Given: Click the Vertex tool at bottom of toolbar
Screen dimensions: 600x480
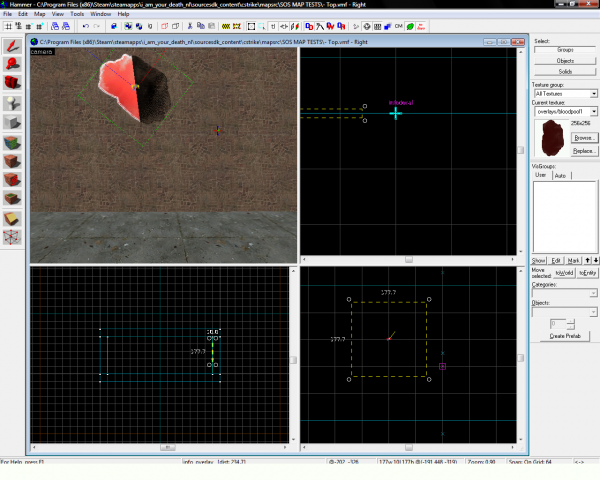Looking at the screenshot, I should tap(12, 237).
